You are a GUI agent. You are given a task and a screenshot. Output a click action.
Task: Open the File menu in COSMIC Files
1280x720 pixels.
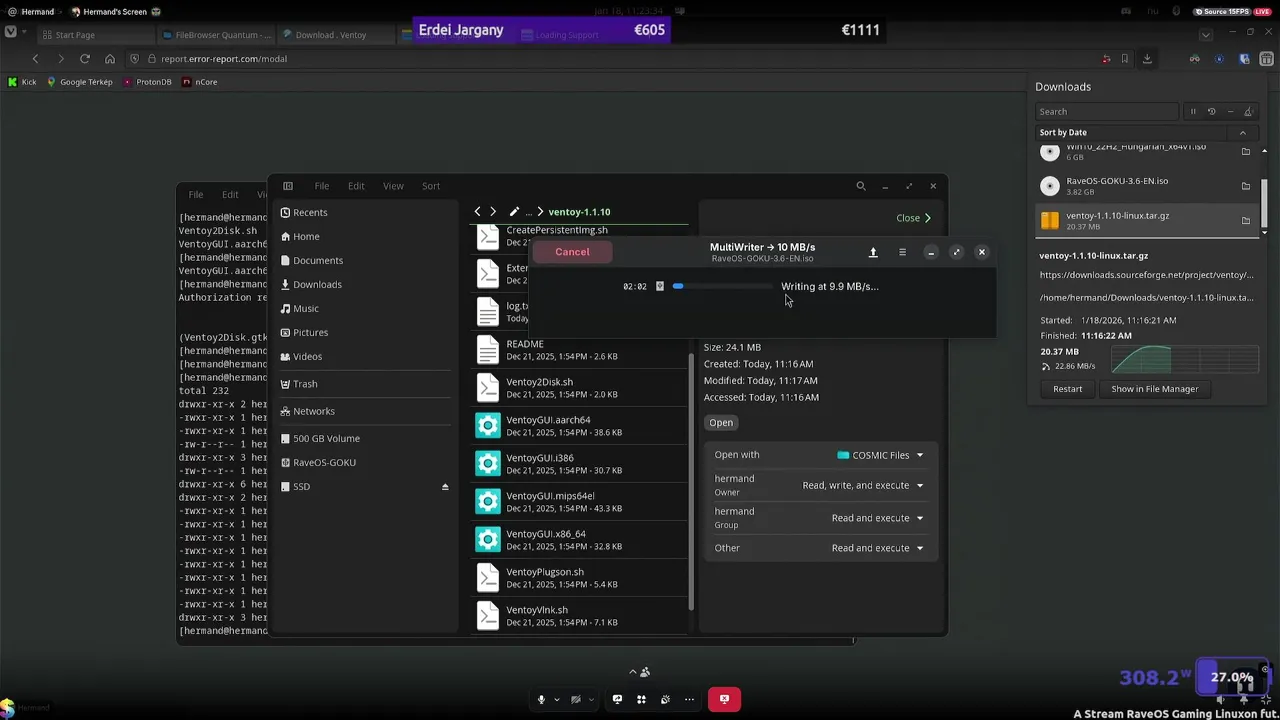click(x=322, y=186)
